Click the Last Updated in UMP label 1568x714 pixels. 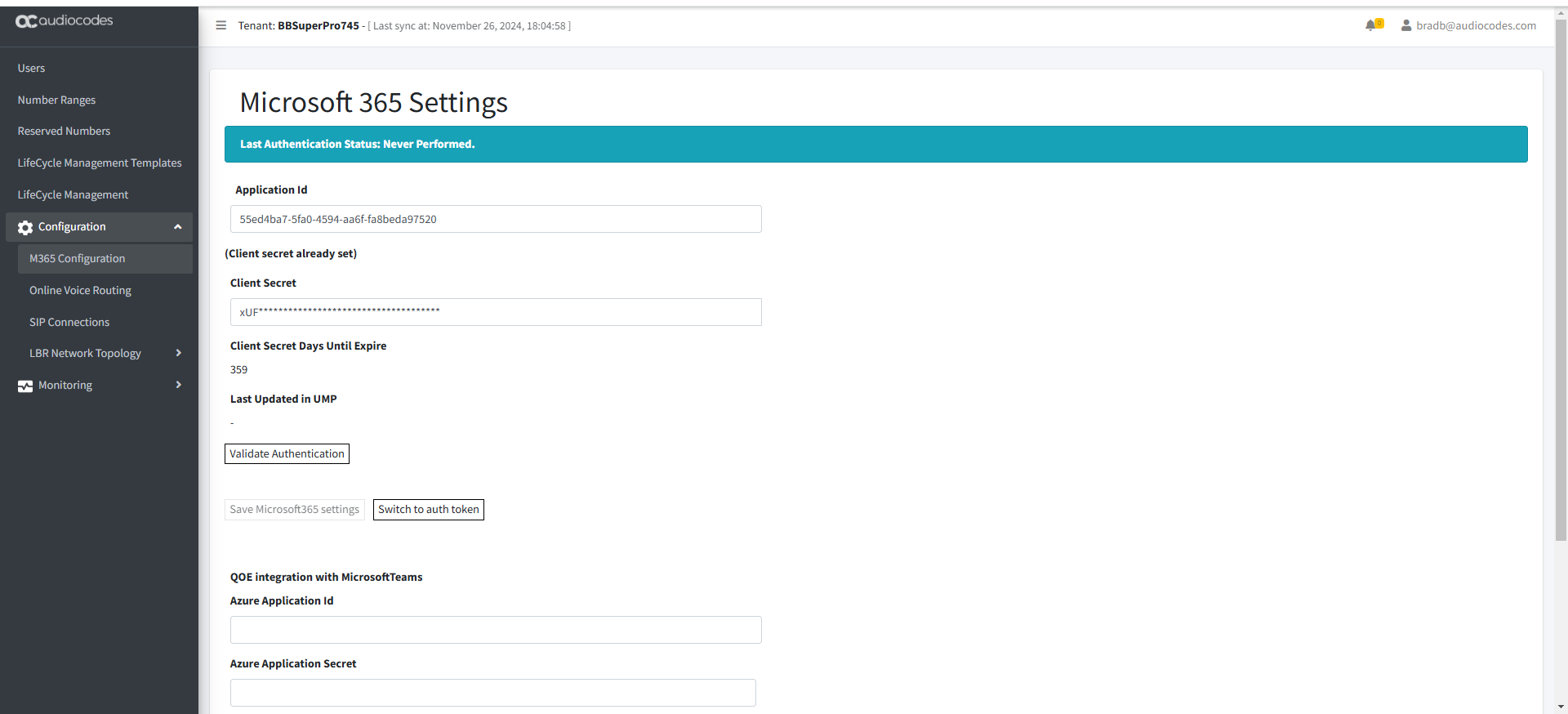(x=283, y=399)
